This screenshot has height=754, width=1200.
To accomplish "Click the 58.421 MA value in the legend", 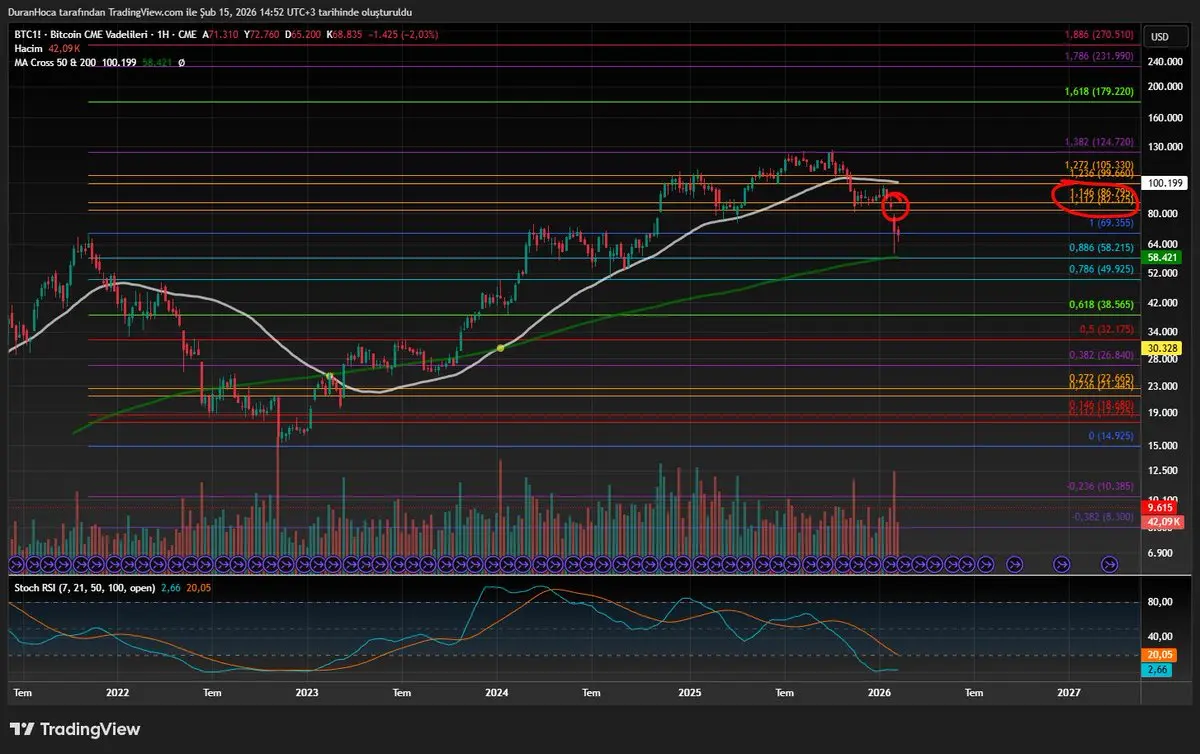I will point(155,62).
